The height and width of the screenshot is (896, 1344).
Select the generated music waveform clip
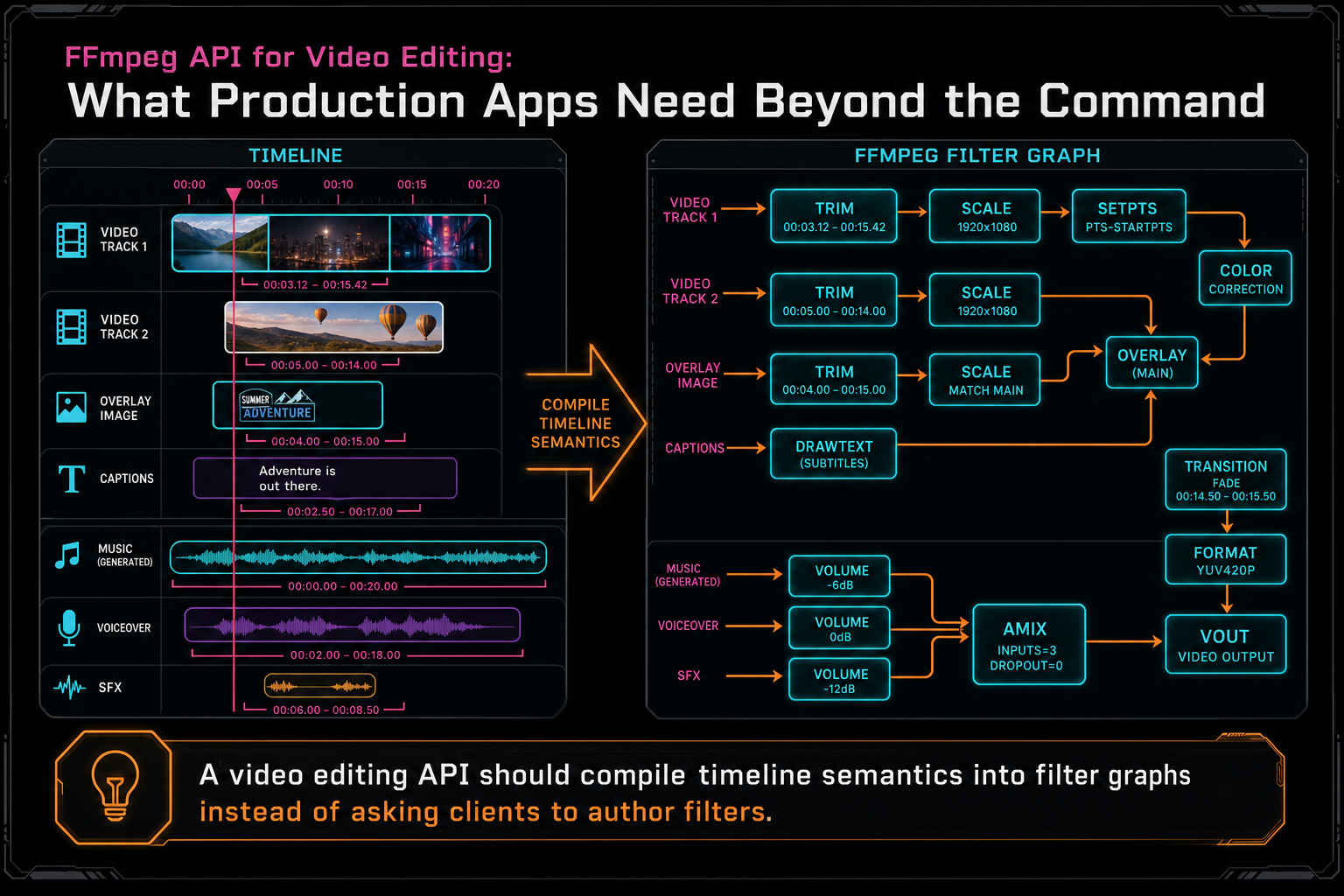(358, 557)
